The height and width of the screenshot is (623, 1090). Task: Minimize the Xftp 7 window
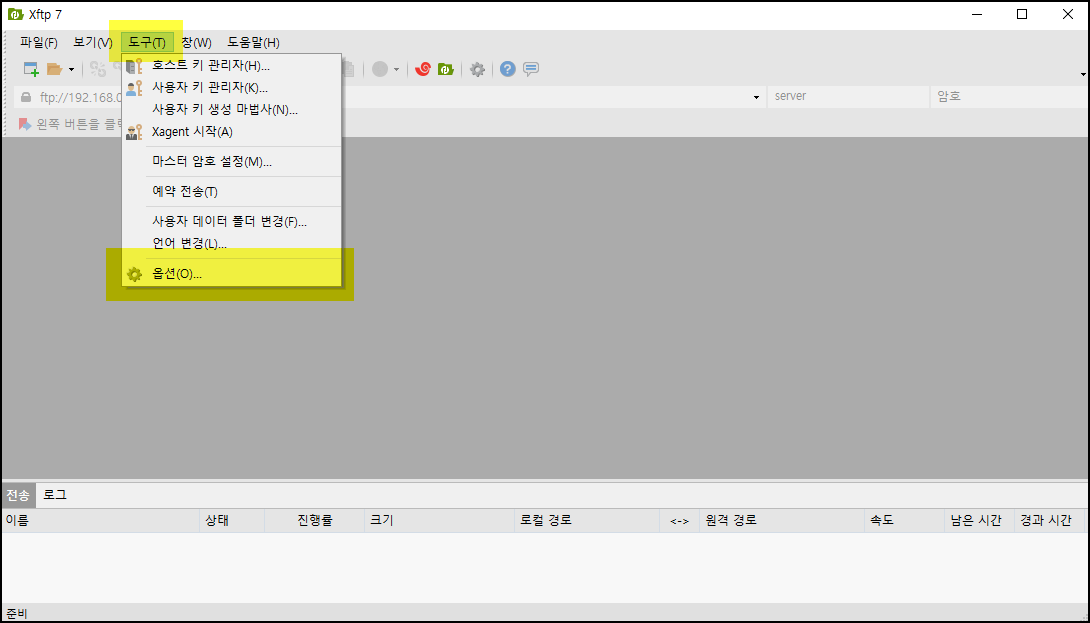976,14
